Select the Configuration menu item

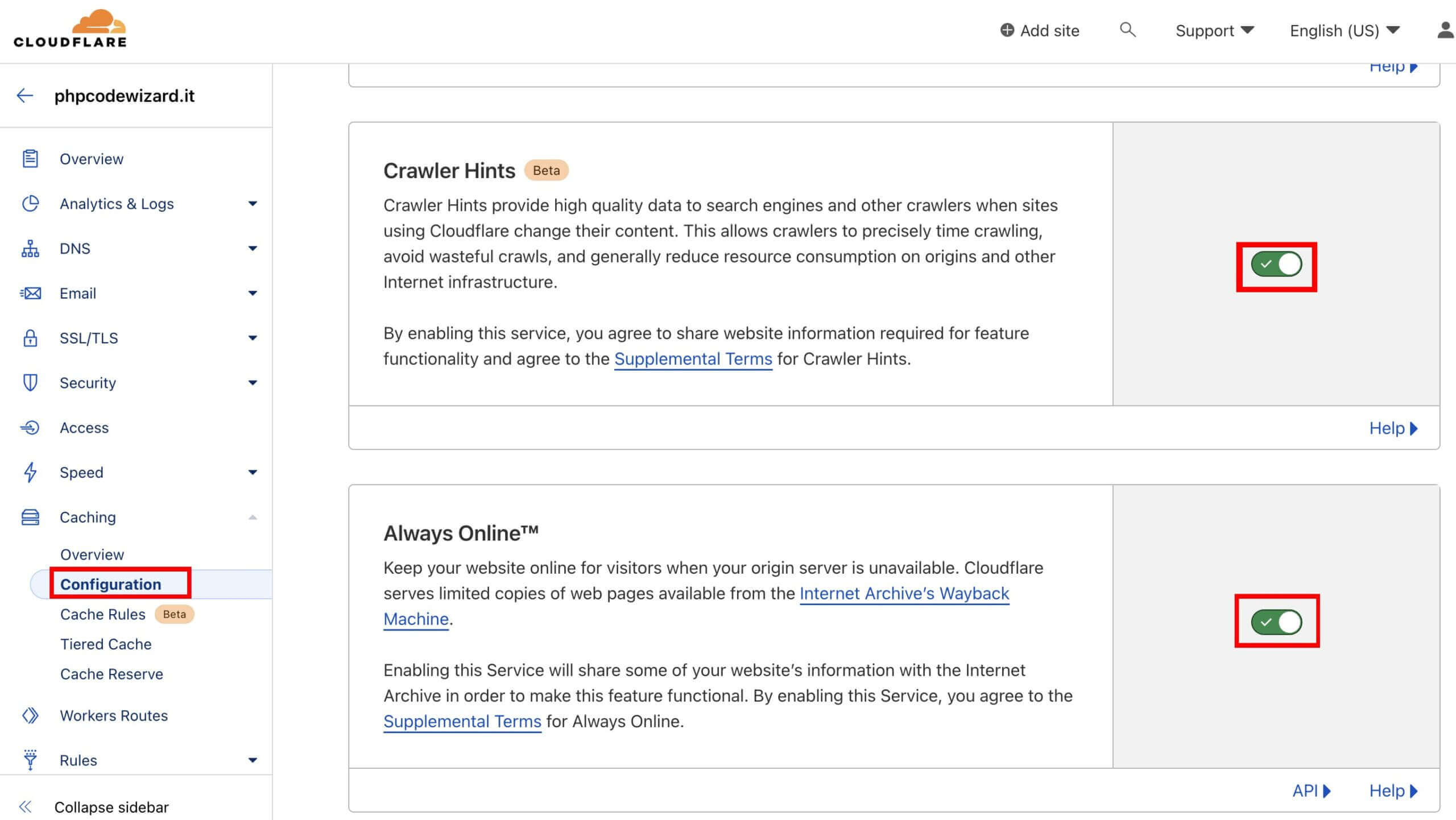110,584
